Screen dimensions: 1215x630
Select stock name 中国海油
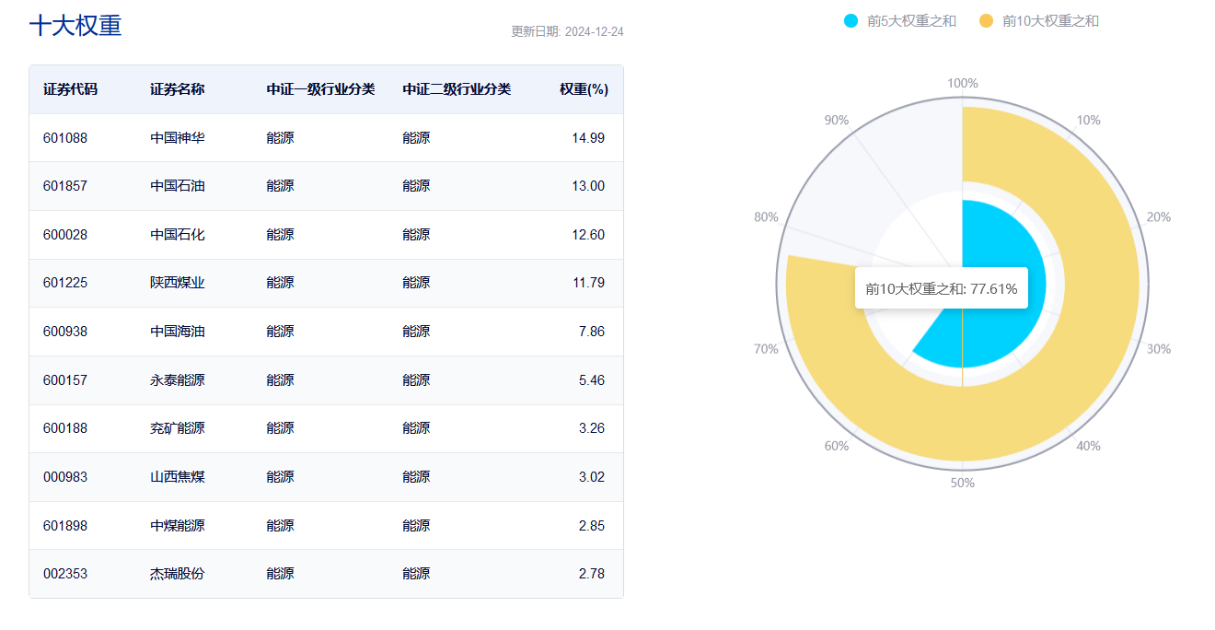pos(177,331)
